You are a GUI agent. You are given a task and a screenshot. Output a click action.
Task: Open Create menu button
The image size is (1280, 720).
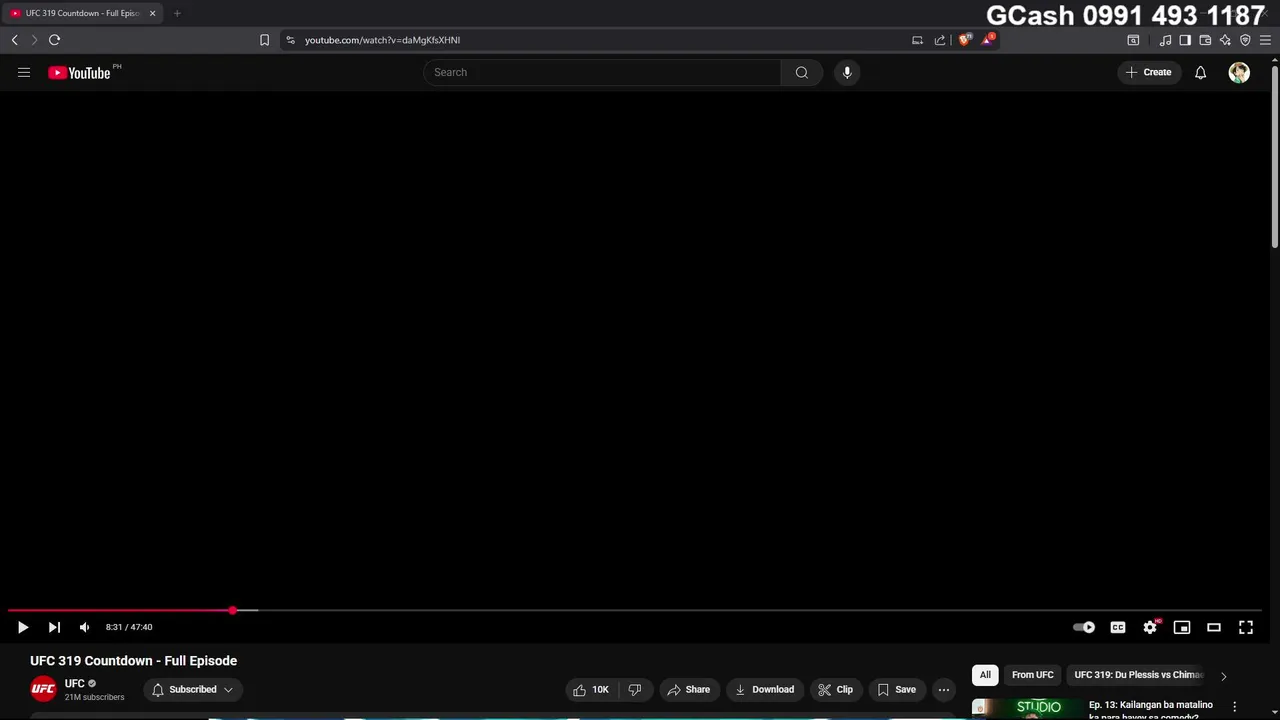1148,72
